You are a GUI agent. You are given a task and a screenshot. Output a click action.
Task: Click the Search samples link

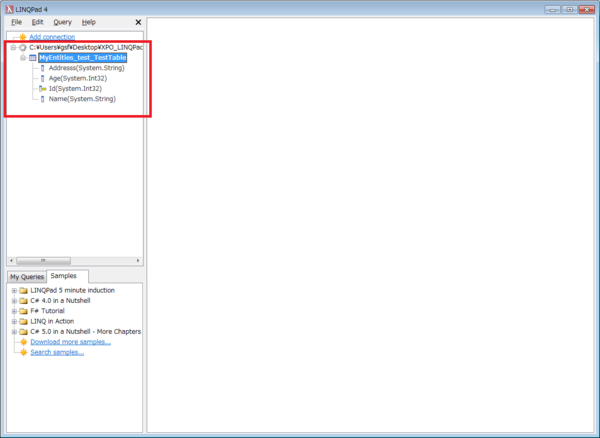tap(57, 352)
